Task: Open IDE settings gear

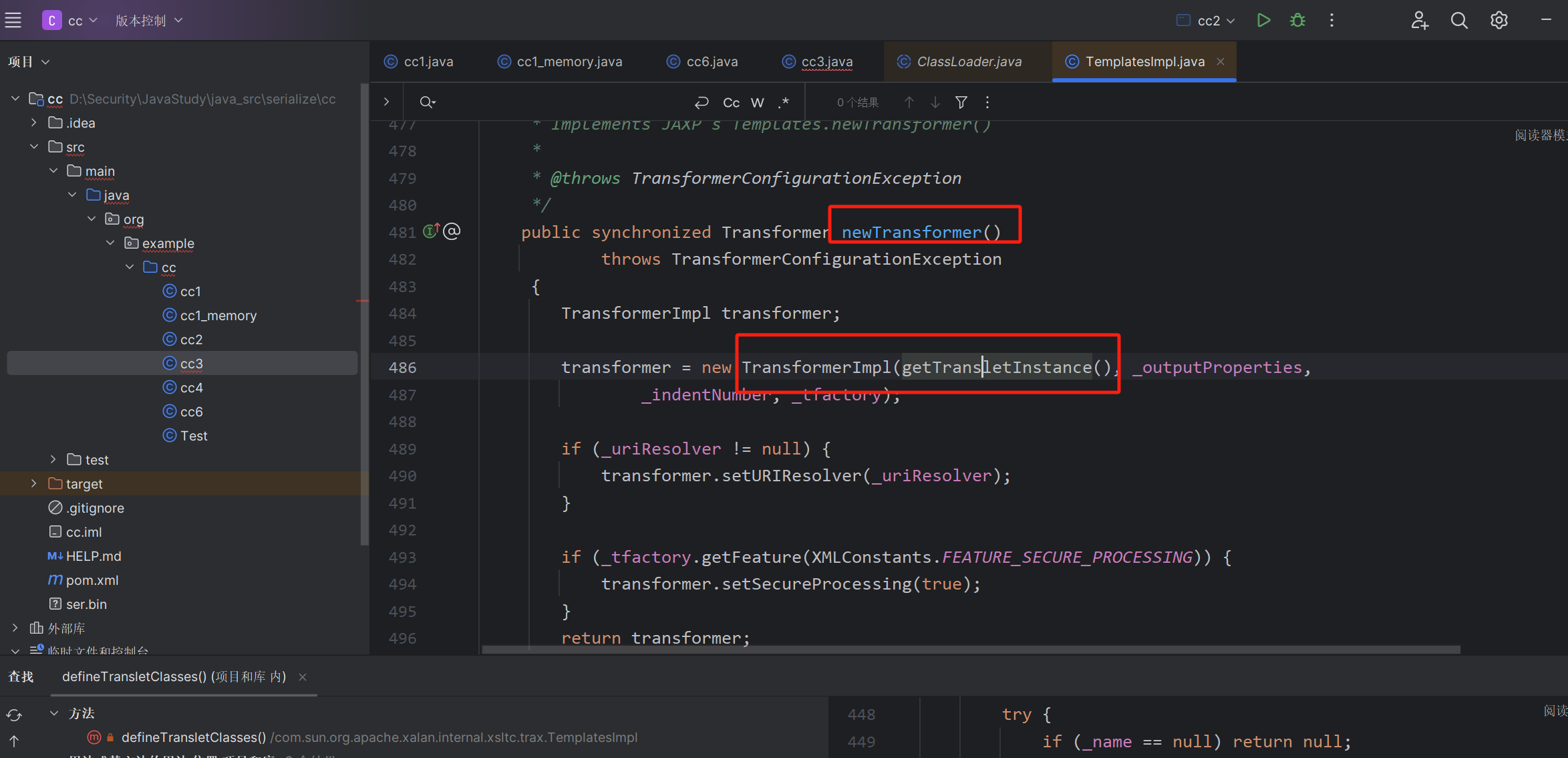Action: coord(1499,21)
